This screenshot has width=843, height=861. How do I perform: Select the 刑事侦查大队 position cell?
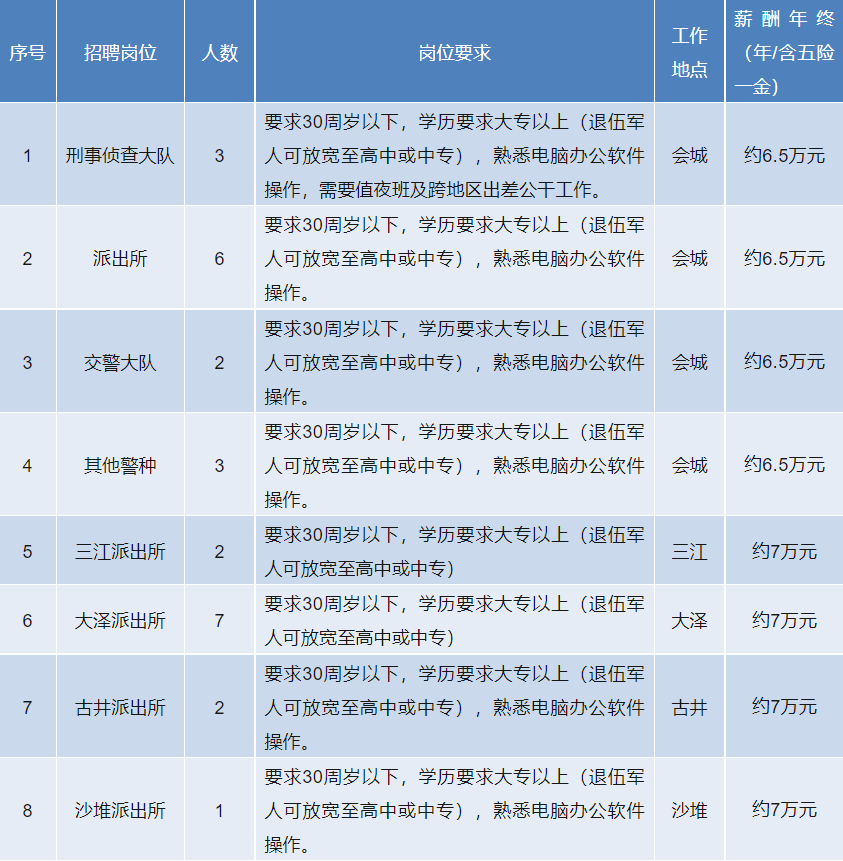click(120, 156)
